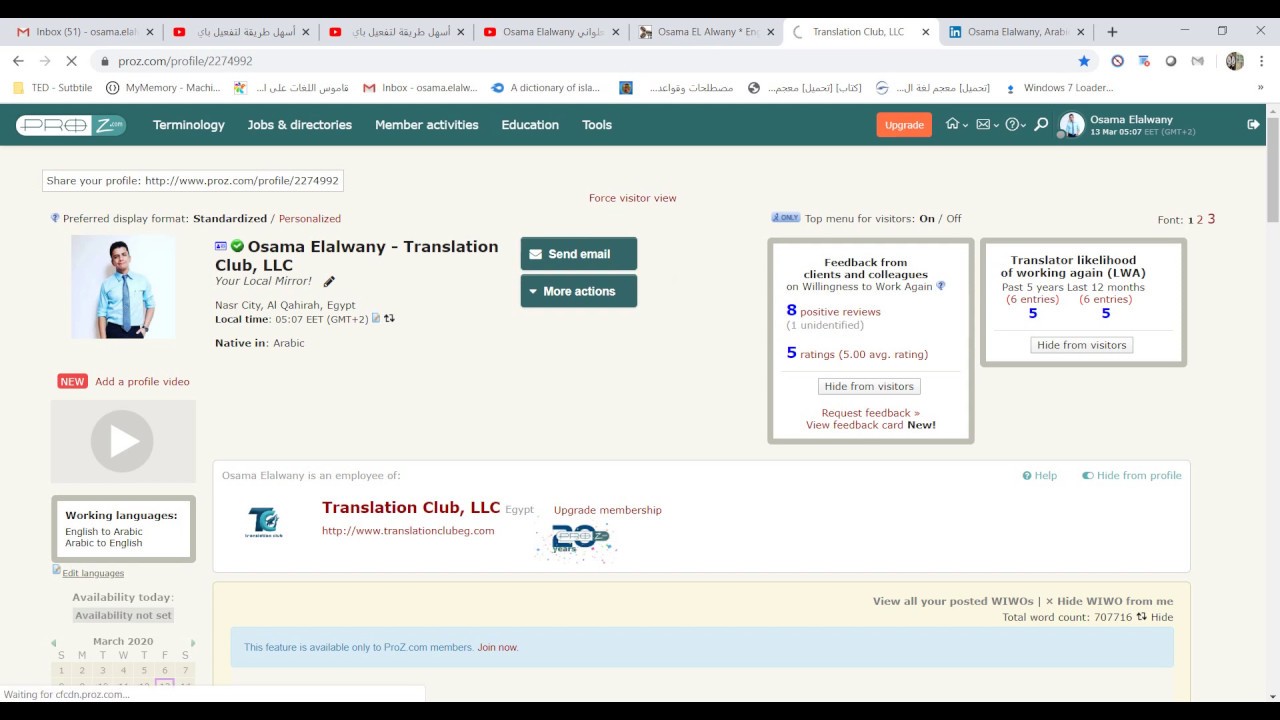Viewport: 1280px width, 720px height.
Task: Click the logout icon at header right
Action: click(x=1253, y=124)
